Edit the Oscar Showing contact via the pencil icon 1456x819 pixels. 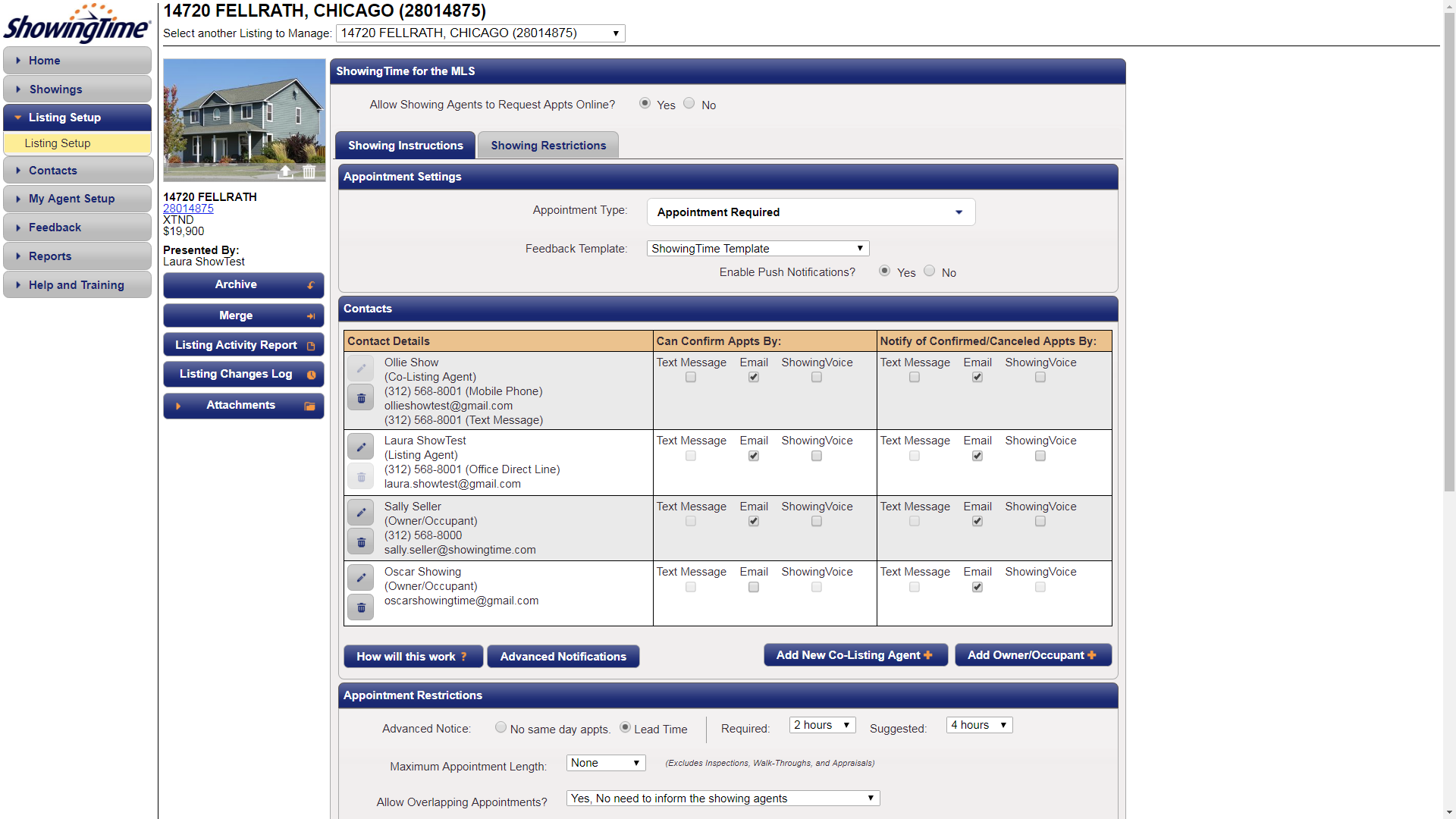[361, 577]
